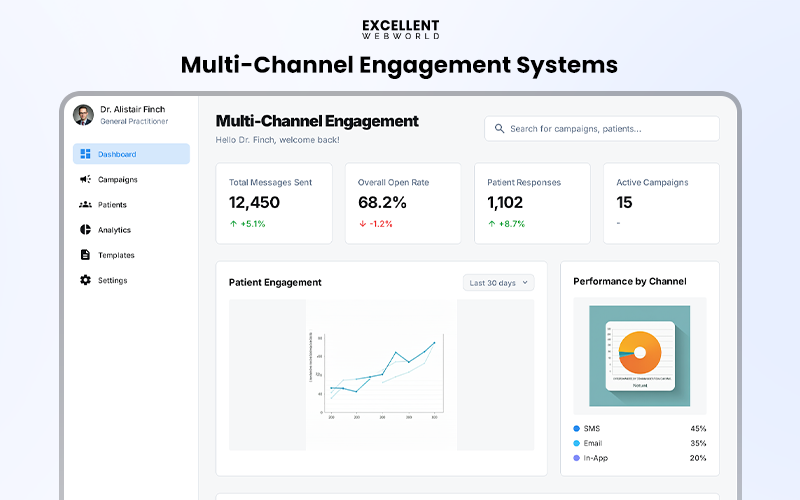Click the Active Campaigns label
The width and height of the screenshot is (800, 500).
652,182
